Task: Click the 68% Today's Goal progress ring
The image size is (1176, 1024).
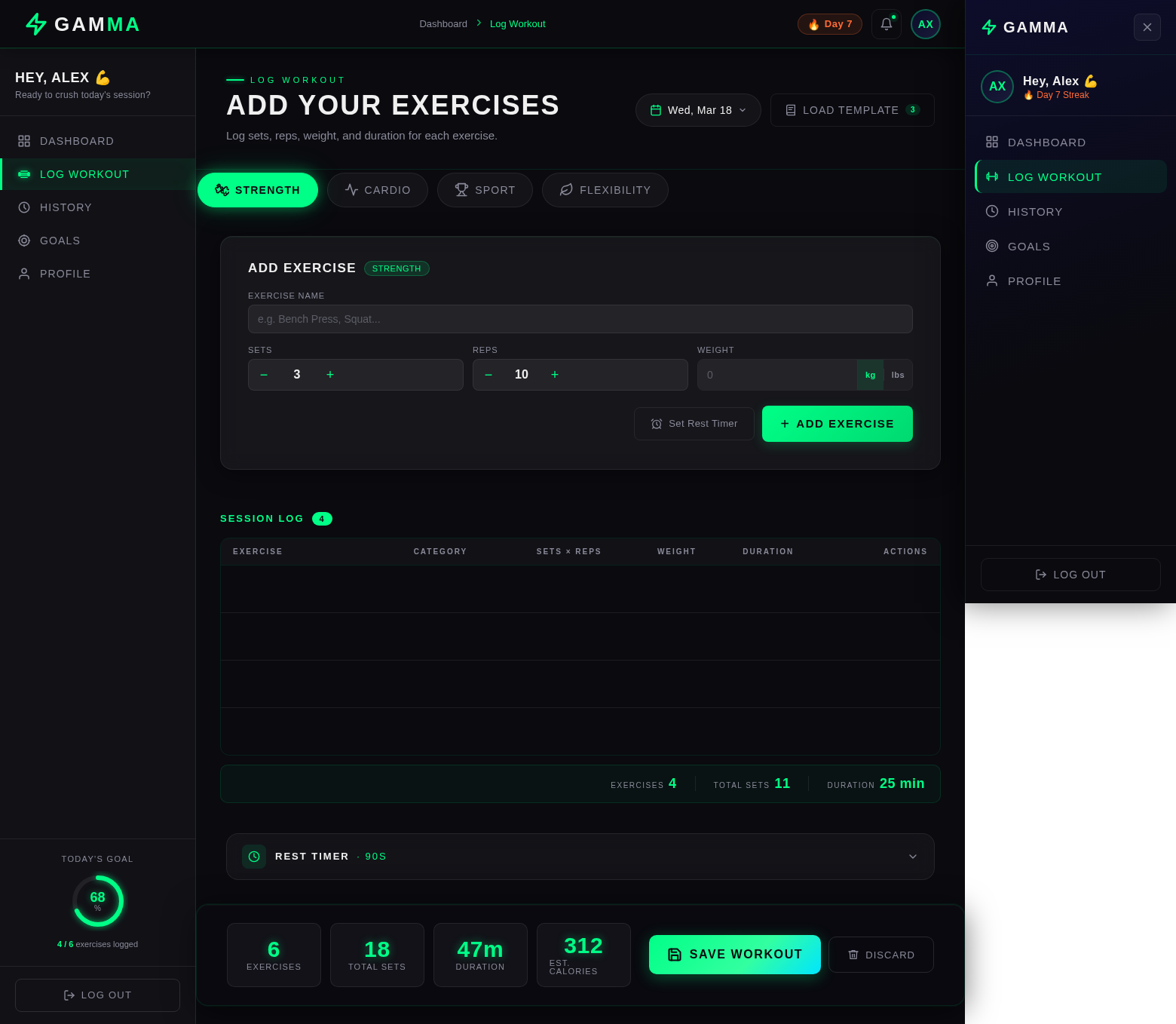Action: point(97,900)
